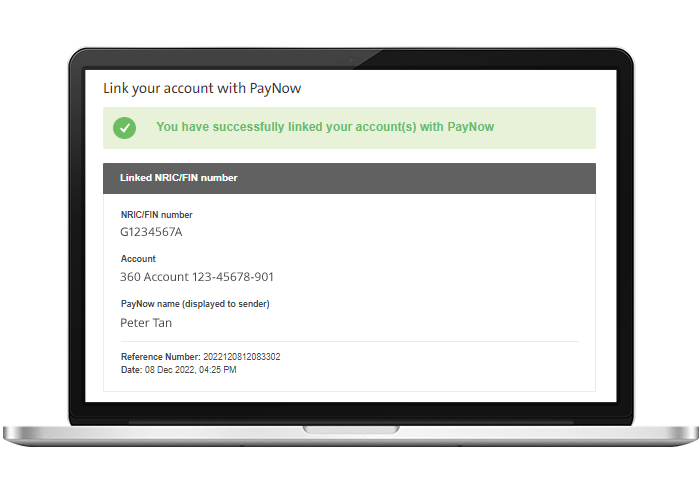This screenshot has width=700, height=500.
Task: Select the NRIC value G1234567A
Action: (x=151, y=232)
